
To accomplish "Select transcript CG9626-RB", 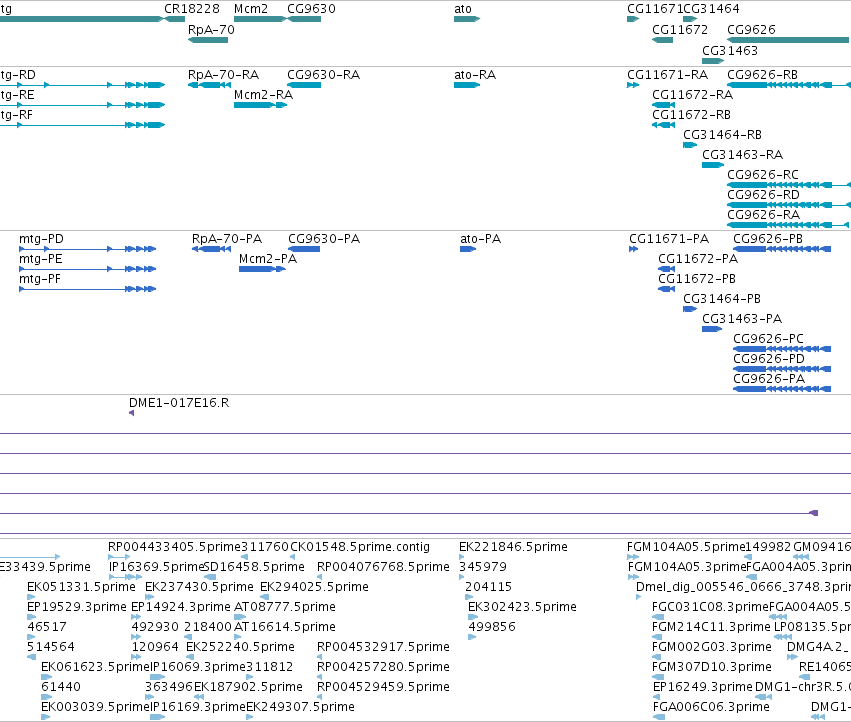I will 763,75.
